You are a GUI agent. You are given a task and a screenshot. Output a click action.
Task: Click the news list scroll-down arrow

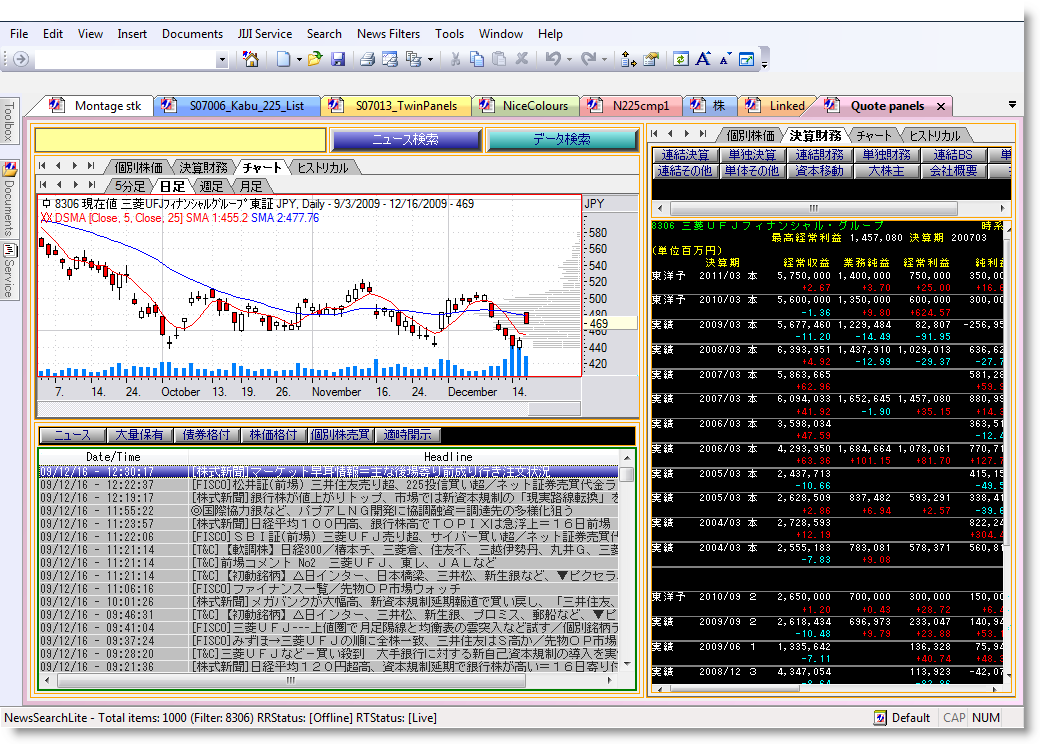[626, 664]
